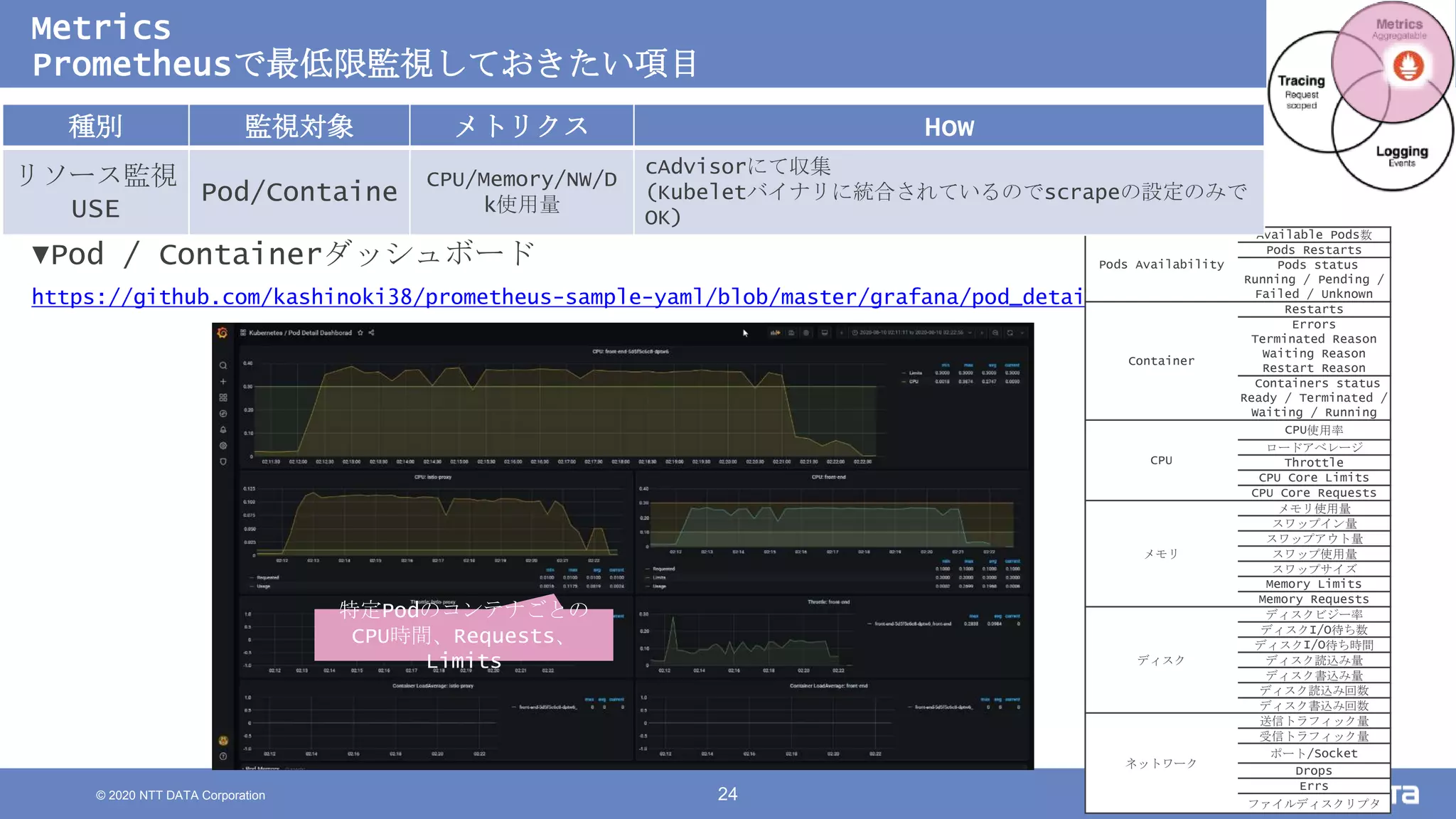The image size is (1456, 819).
Task: Open the Server Admin shield icon
Action: coord(223,461)
